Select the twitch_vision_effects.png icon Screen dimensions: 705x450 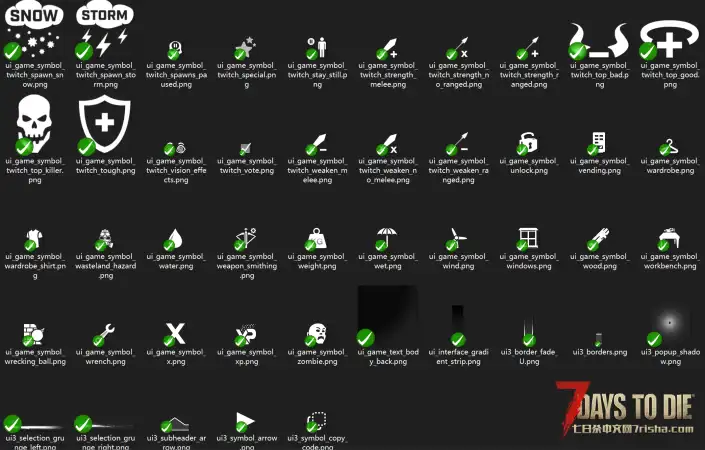[175, 148]
